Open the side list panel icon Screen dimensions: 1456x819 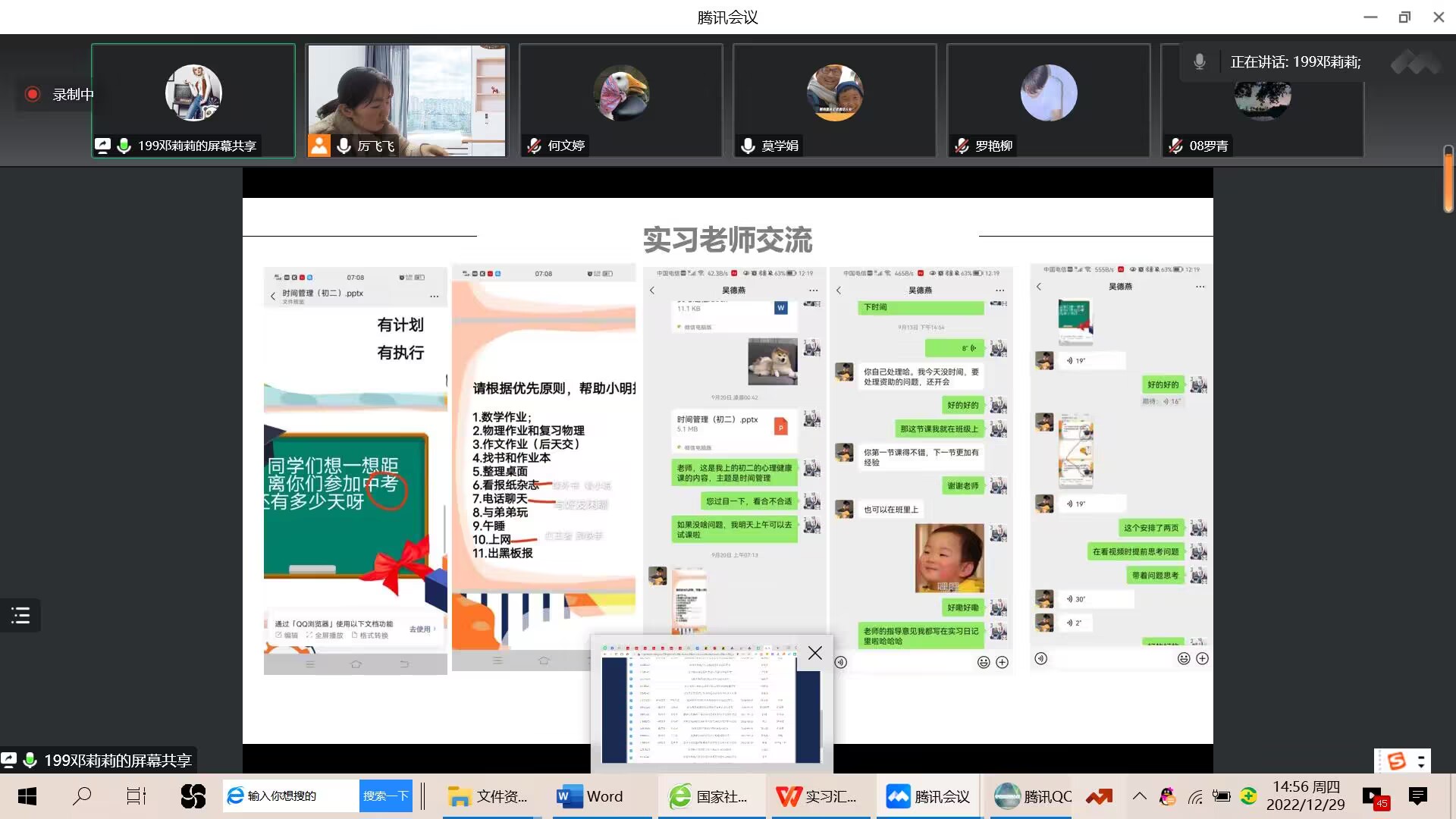tap(20, 615)
